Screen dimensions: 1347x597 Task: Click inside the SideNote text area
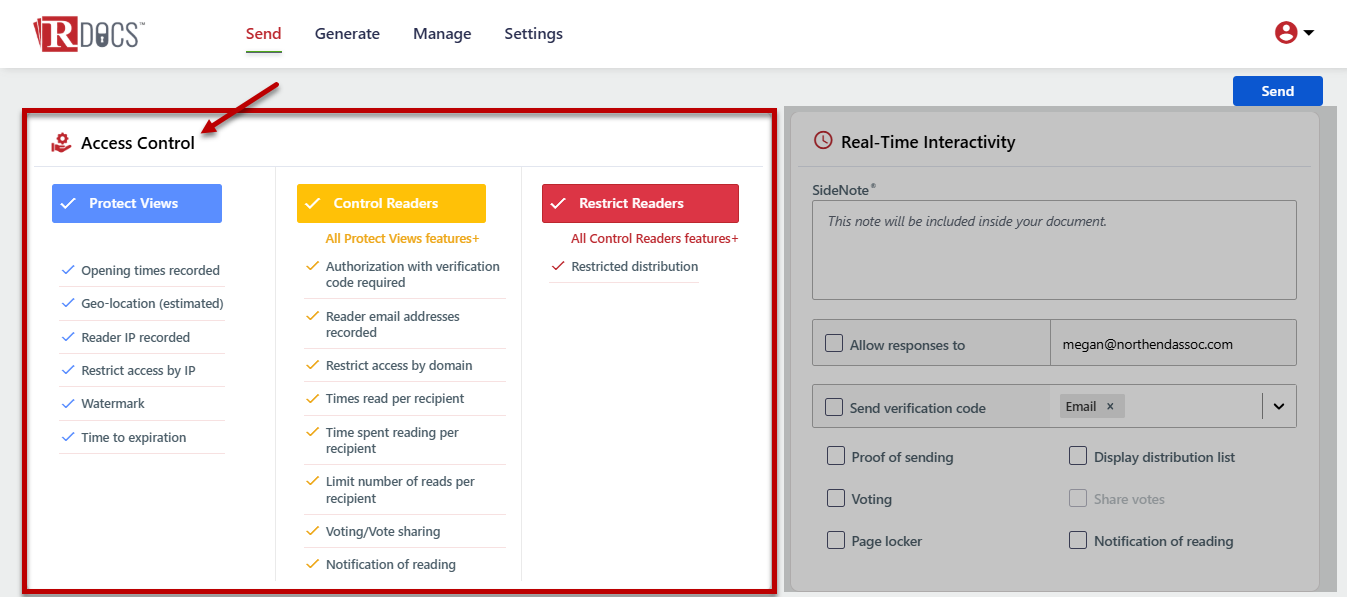point(1054,250)
